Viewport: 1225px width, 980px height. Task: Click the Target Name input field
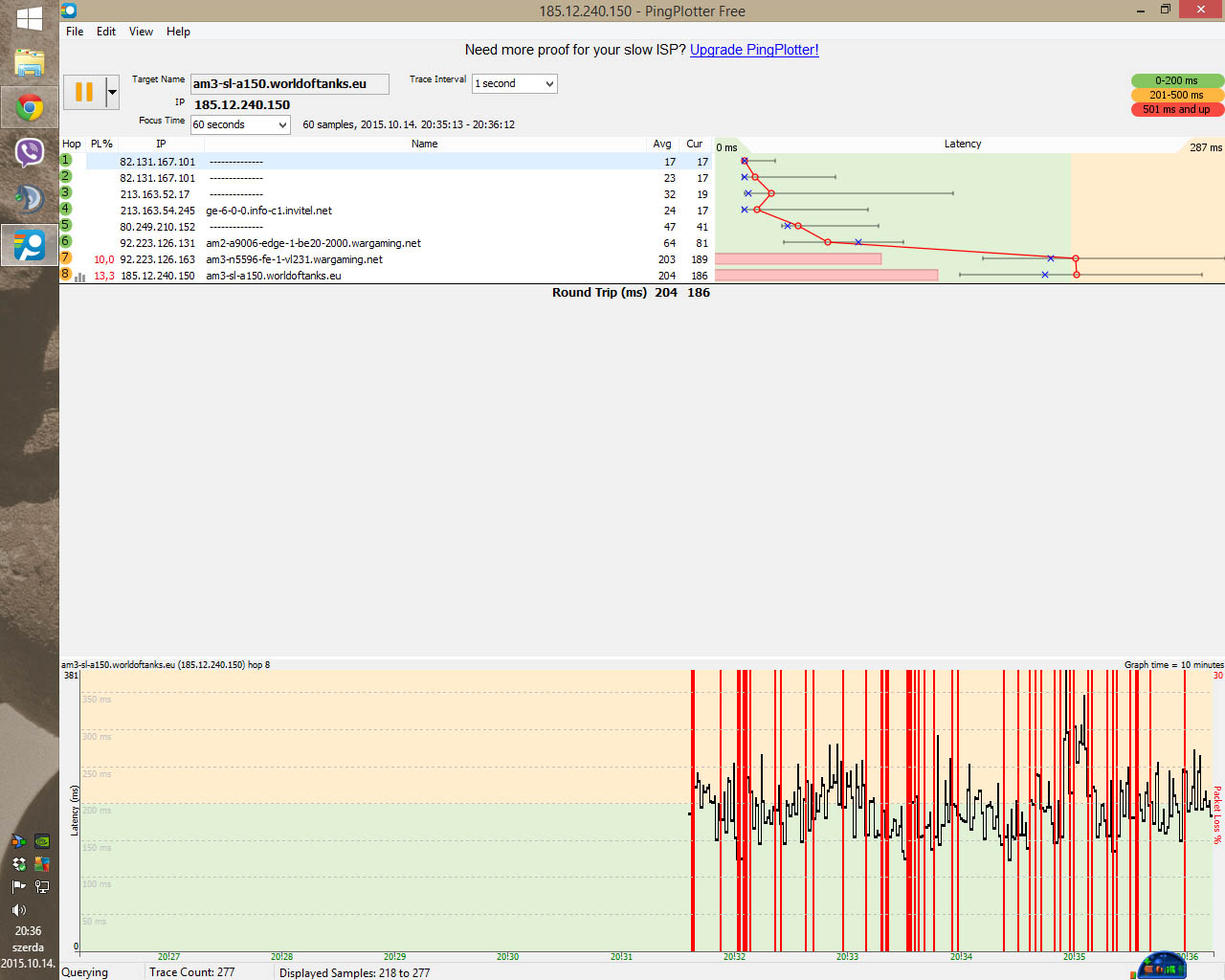289,84
